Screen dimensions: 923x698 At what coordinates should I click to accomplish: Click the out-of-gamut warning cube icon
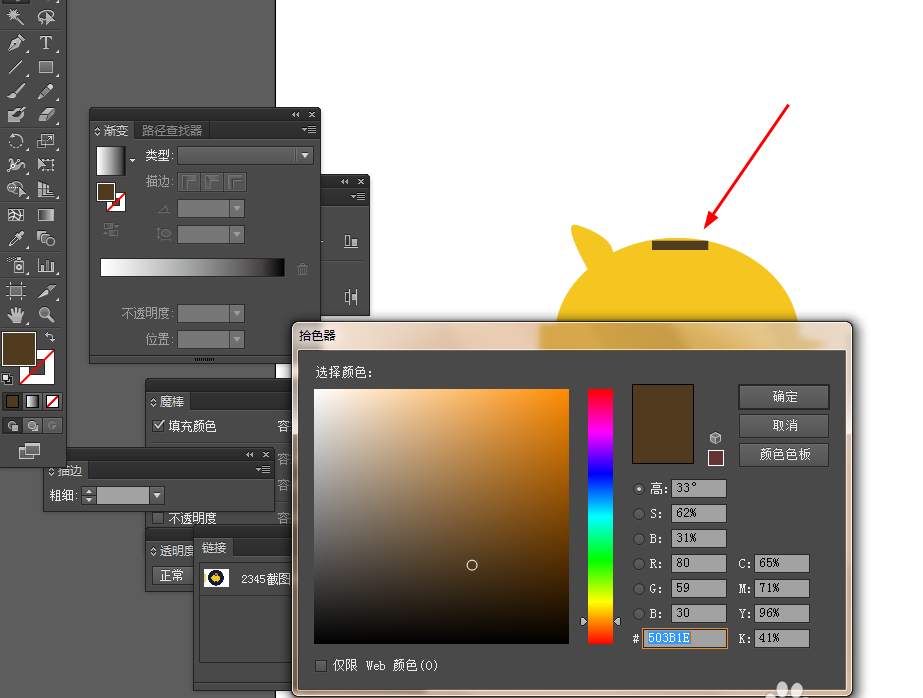715,438
